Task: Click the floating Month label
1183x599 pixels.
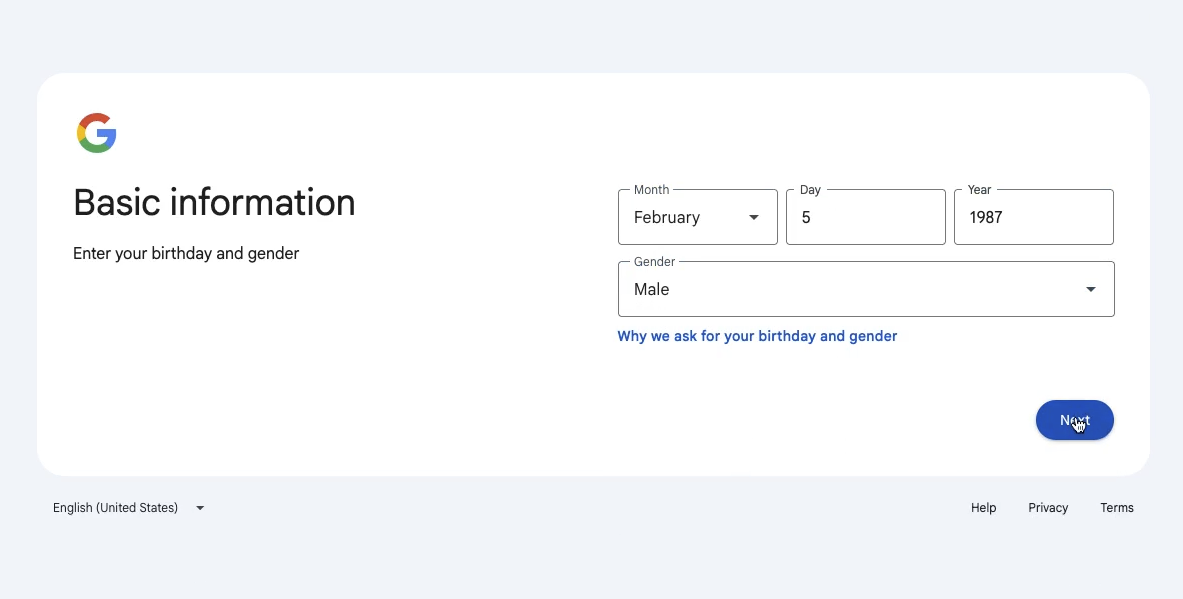Action: coord(651,189)
